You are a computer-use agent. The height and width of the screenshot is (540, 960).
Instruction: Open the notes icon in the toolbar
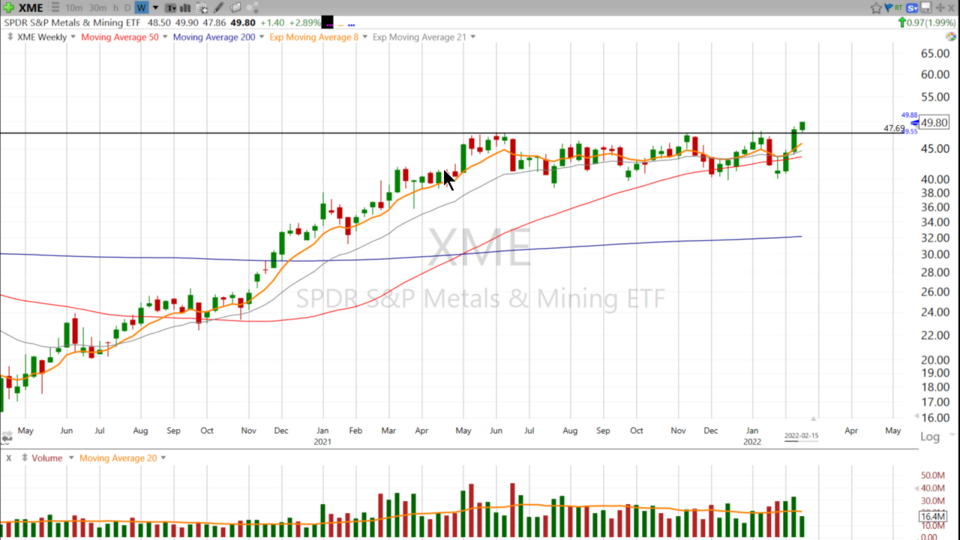236,8
